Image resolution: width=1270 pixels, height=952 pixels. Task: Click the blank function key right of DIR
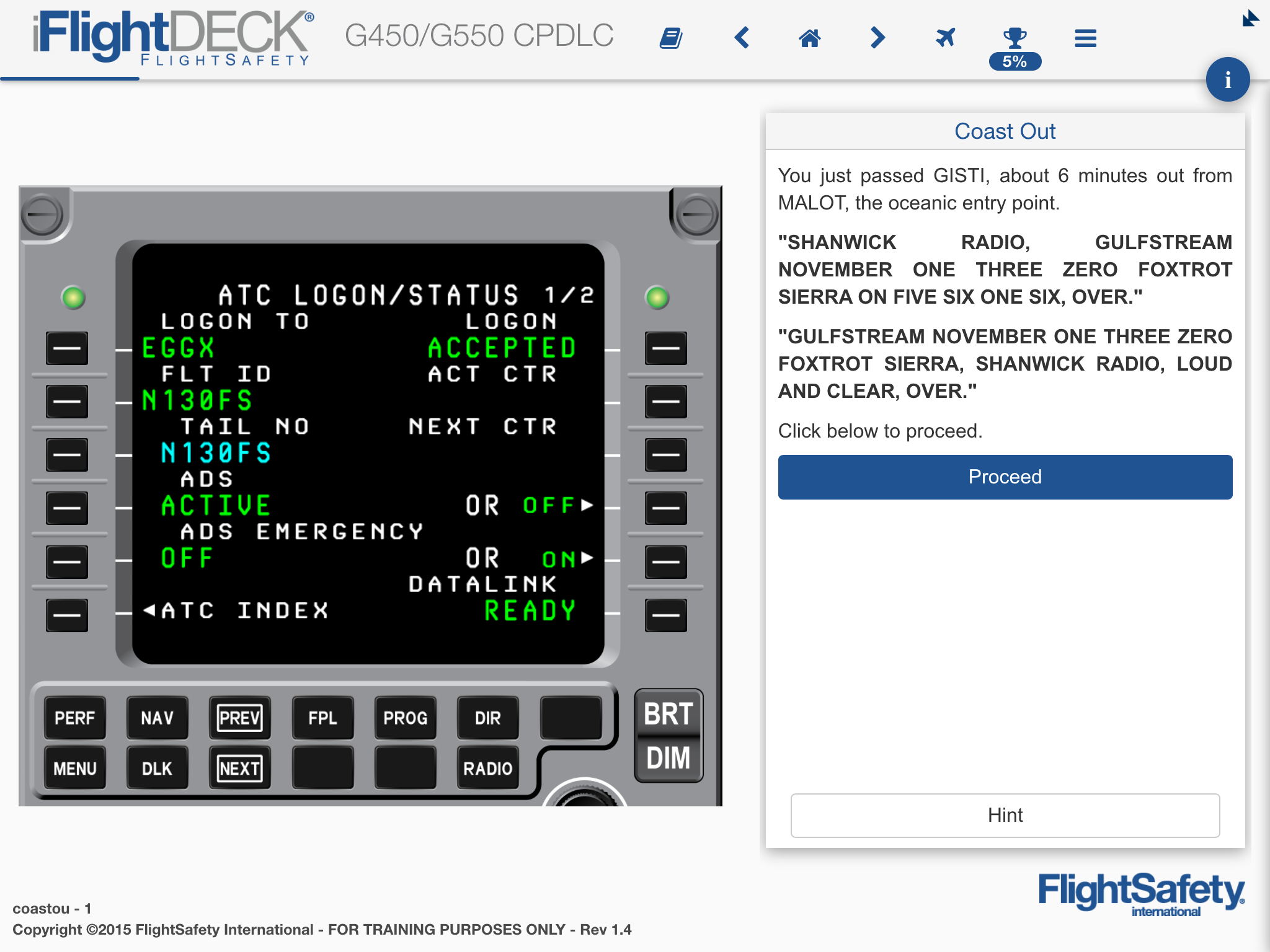(571, 718)
